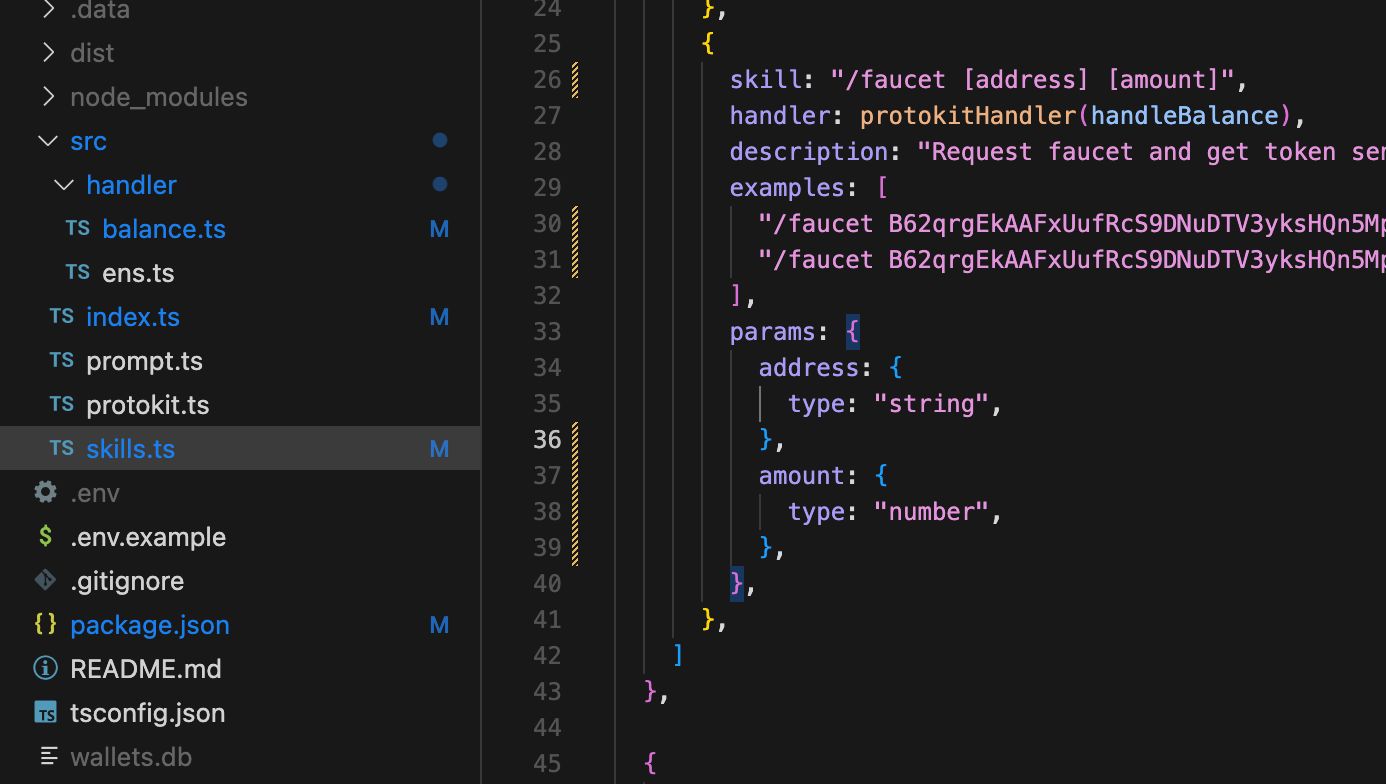Open the .data folder label
1386x784 pixels.
tap(100, 10)
